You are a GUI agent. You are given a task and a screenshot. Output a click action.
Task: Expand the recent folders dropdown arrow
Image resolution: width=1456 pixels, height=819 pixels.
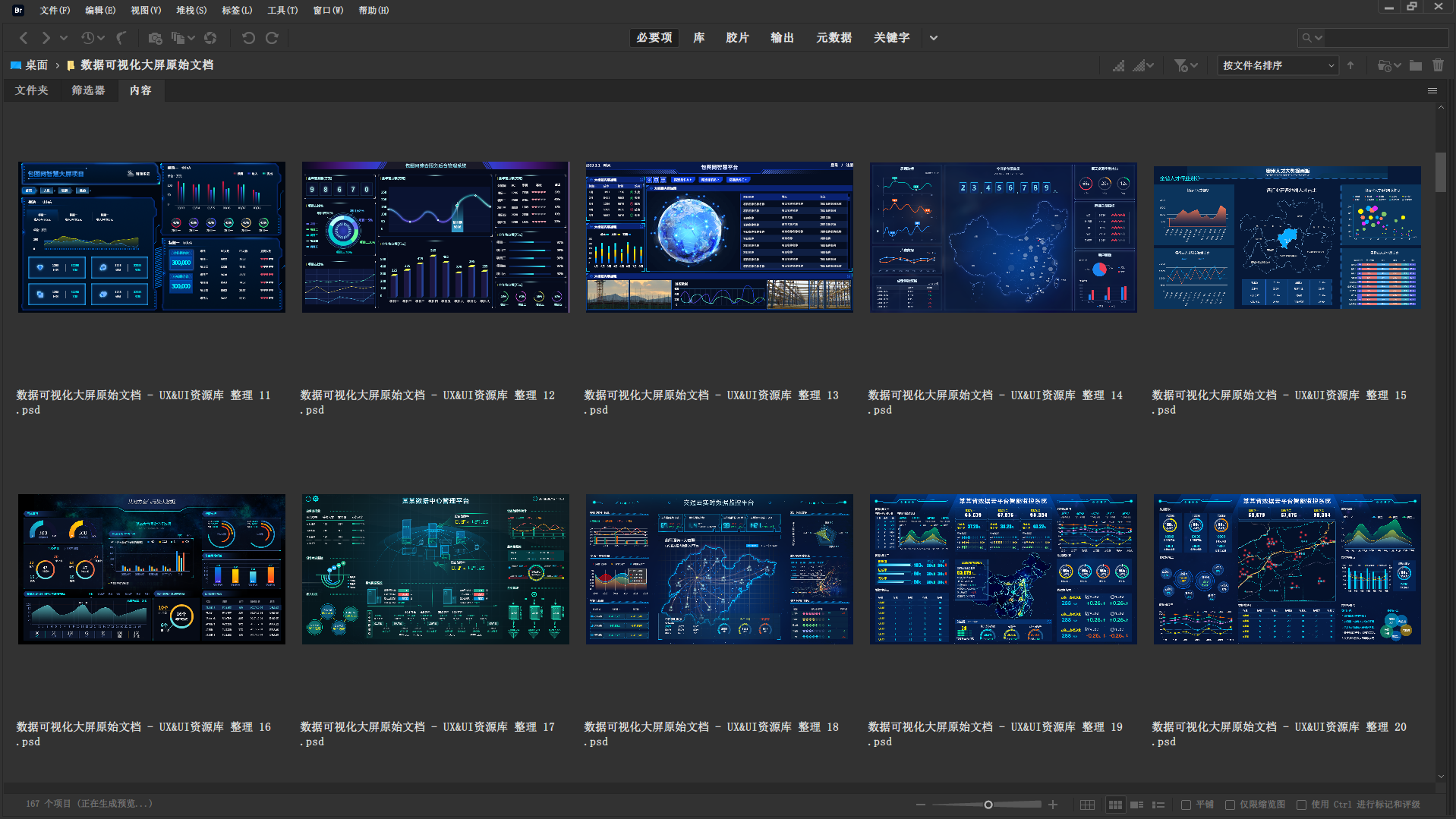pyautogui.click(x=1398, y=66)
